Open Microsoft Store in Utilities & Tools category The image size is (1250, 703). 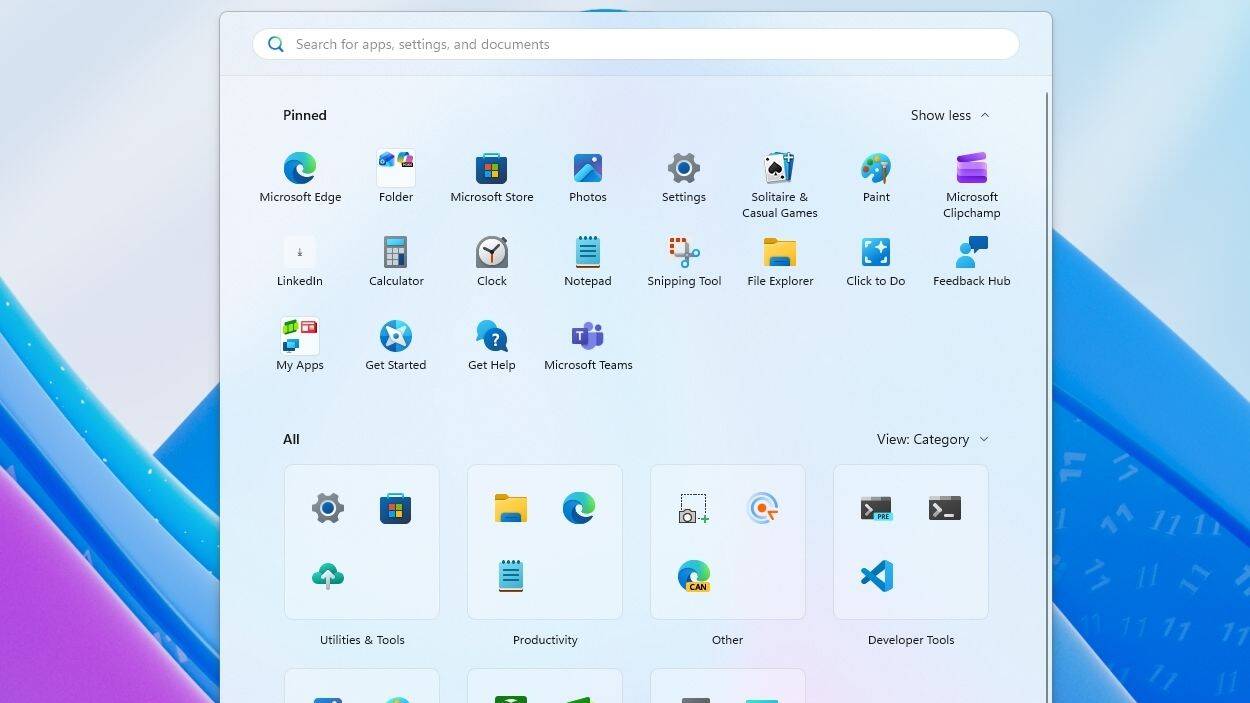(x=396, y=508)
